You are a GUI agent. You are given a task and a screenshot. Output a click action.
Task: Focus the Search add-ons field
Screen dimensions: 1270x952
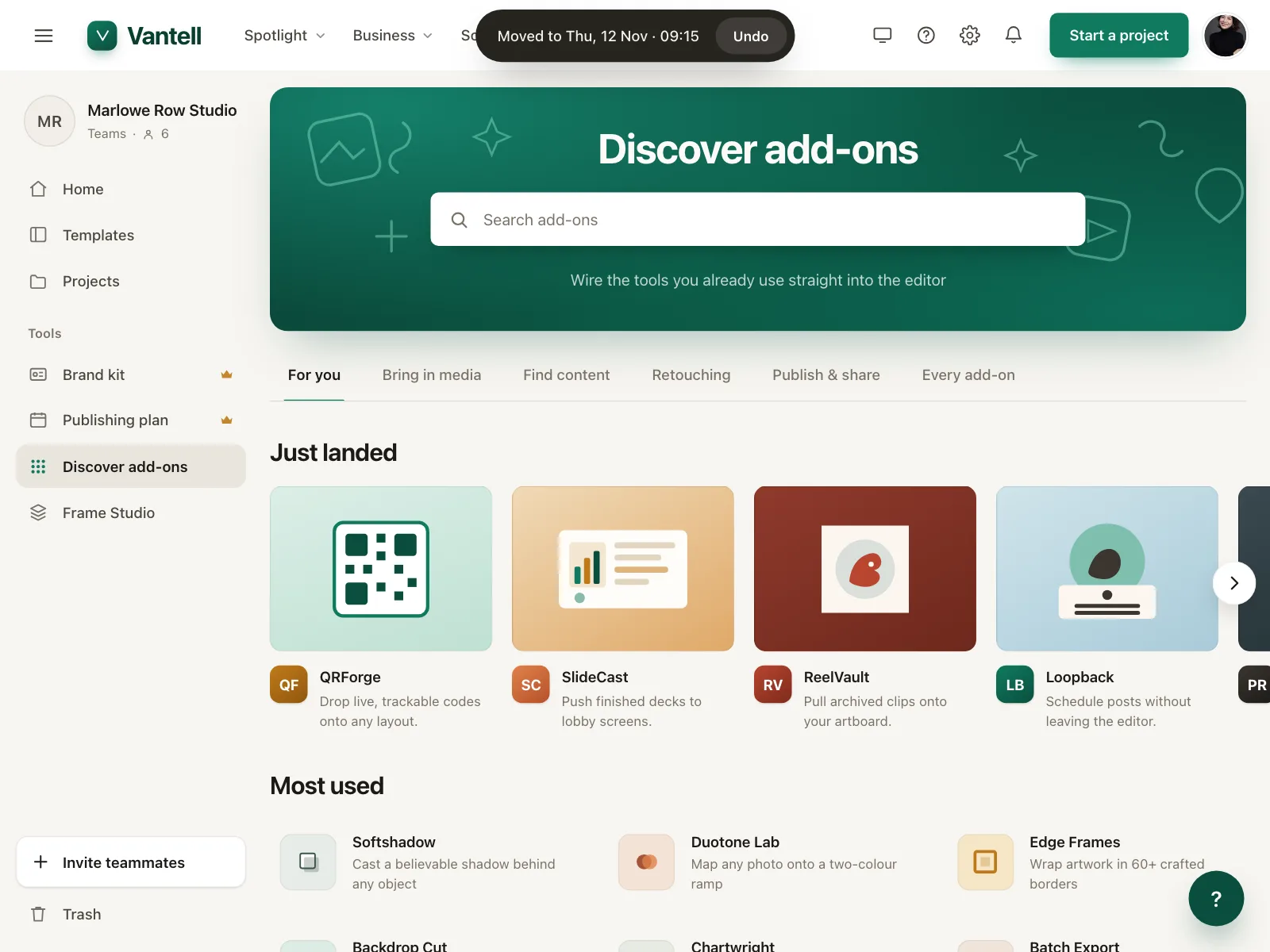tap(758, 220)
